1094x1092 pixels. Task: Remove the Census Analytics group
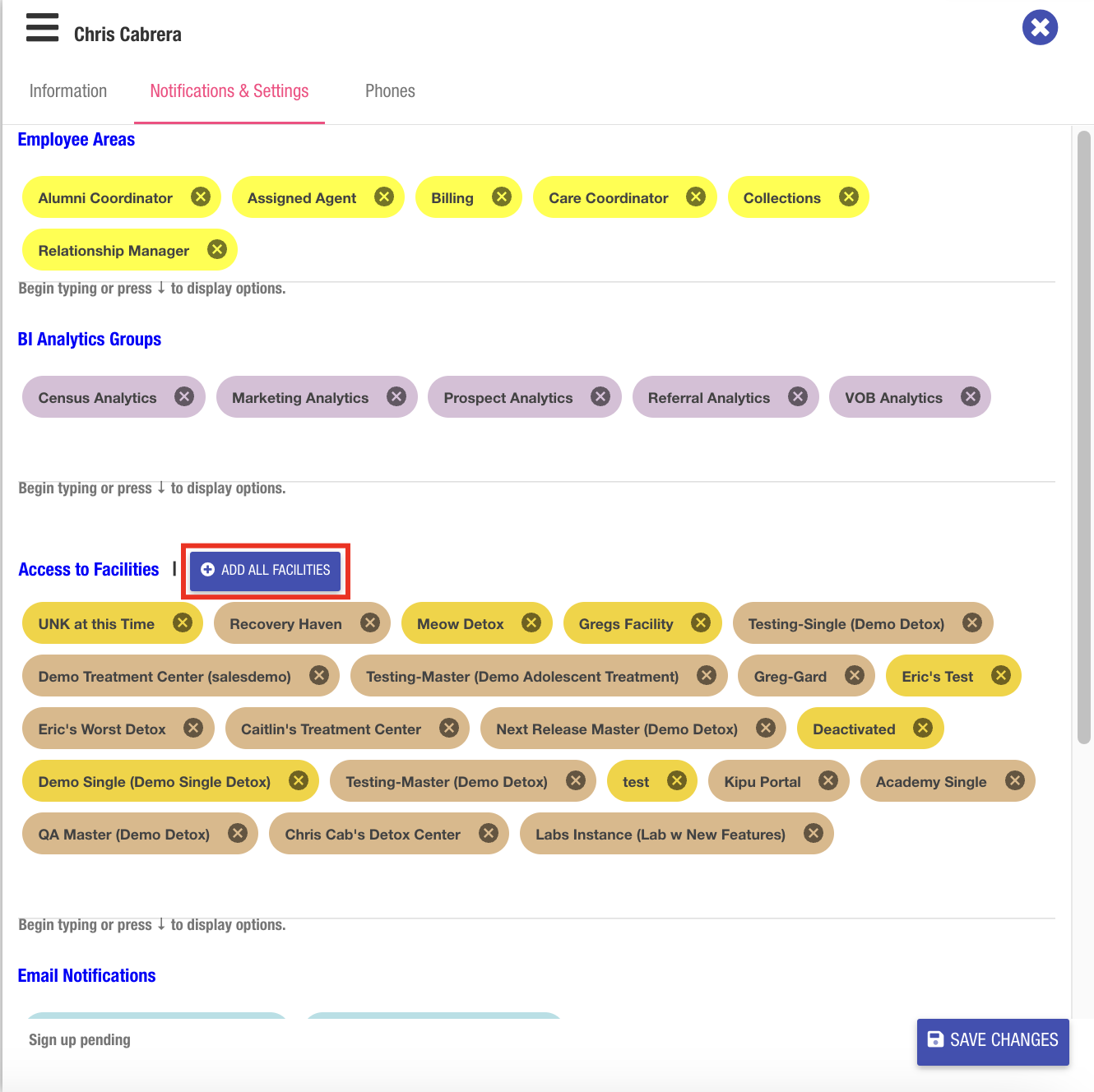tap(184, 396)
